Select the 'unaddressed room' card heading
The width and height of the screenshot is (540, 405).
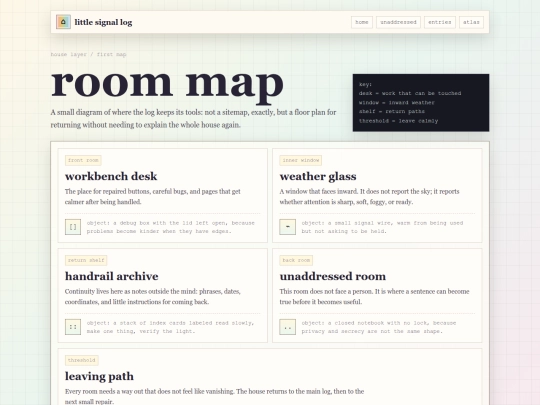click(333, 276)
